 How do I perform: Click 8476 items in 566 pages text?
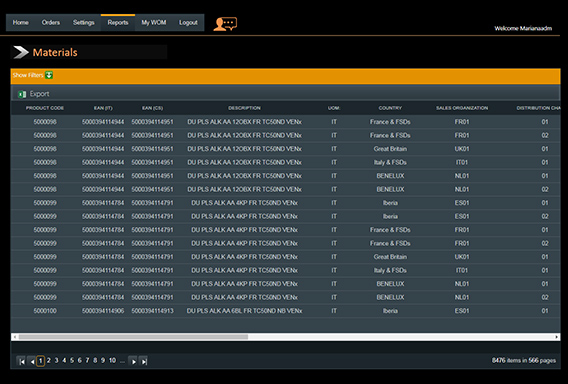point(523,360)
